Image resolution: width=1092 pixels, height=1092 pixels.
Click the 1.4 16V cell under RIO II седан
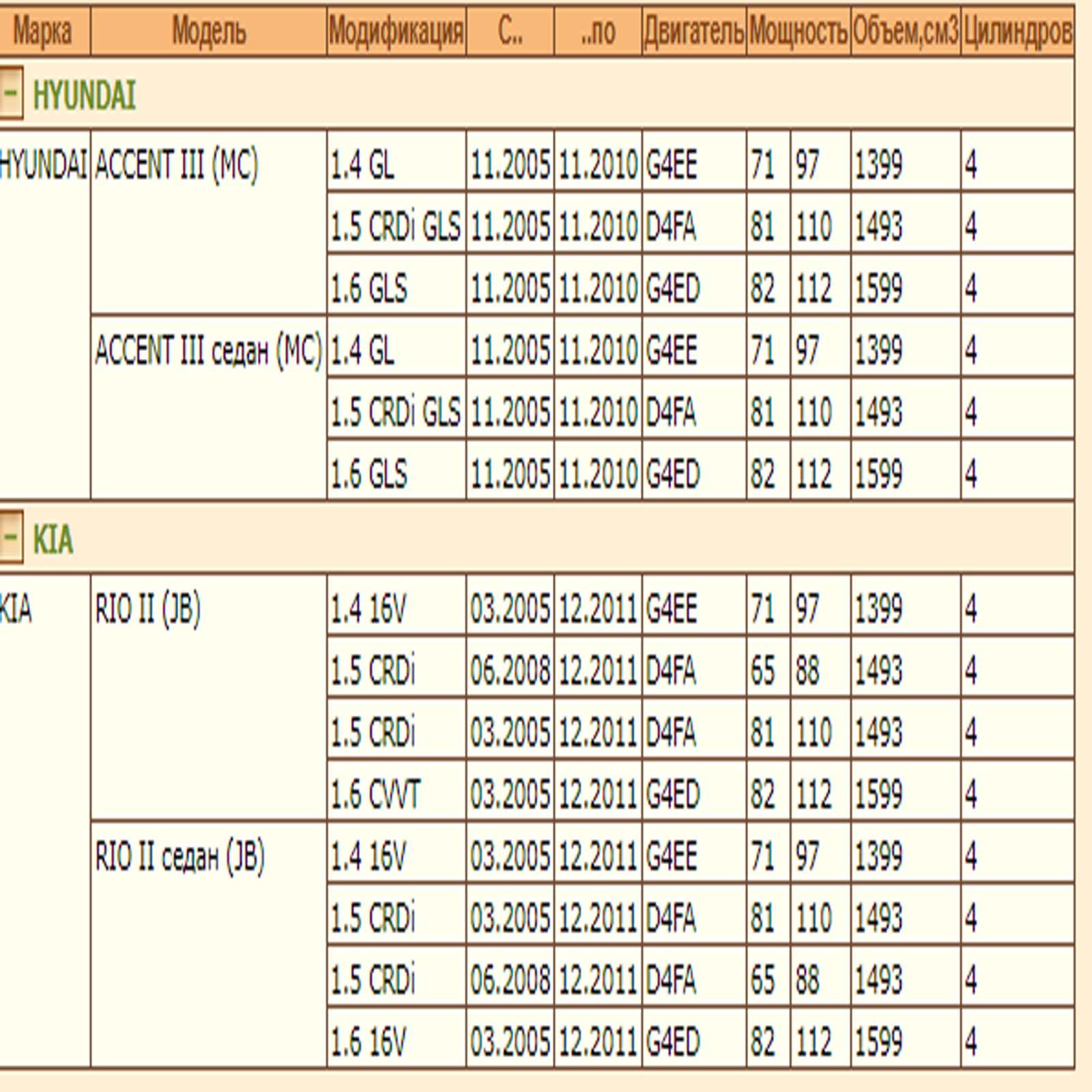[x=369, y=856]
